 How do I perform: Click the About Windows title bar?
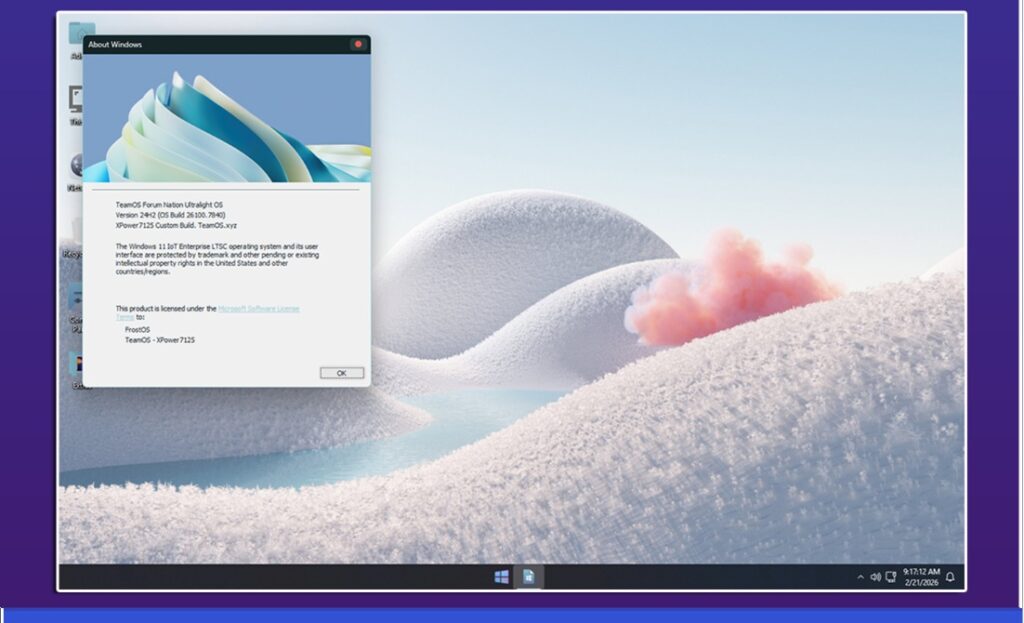pyautogui.click(x=200, y=44)
